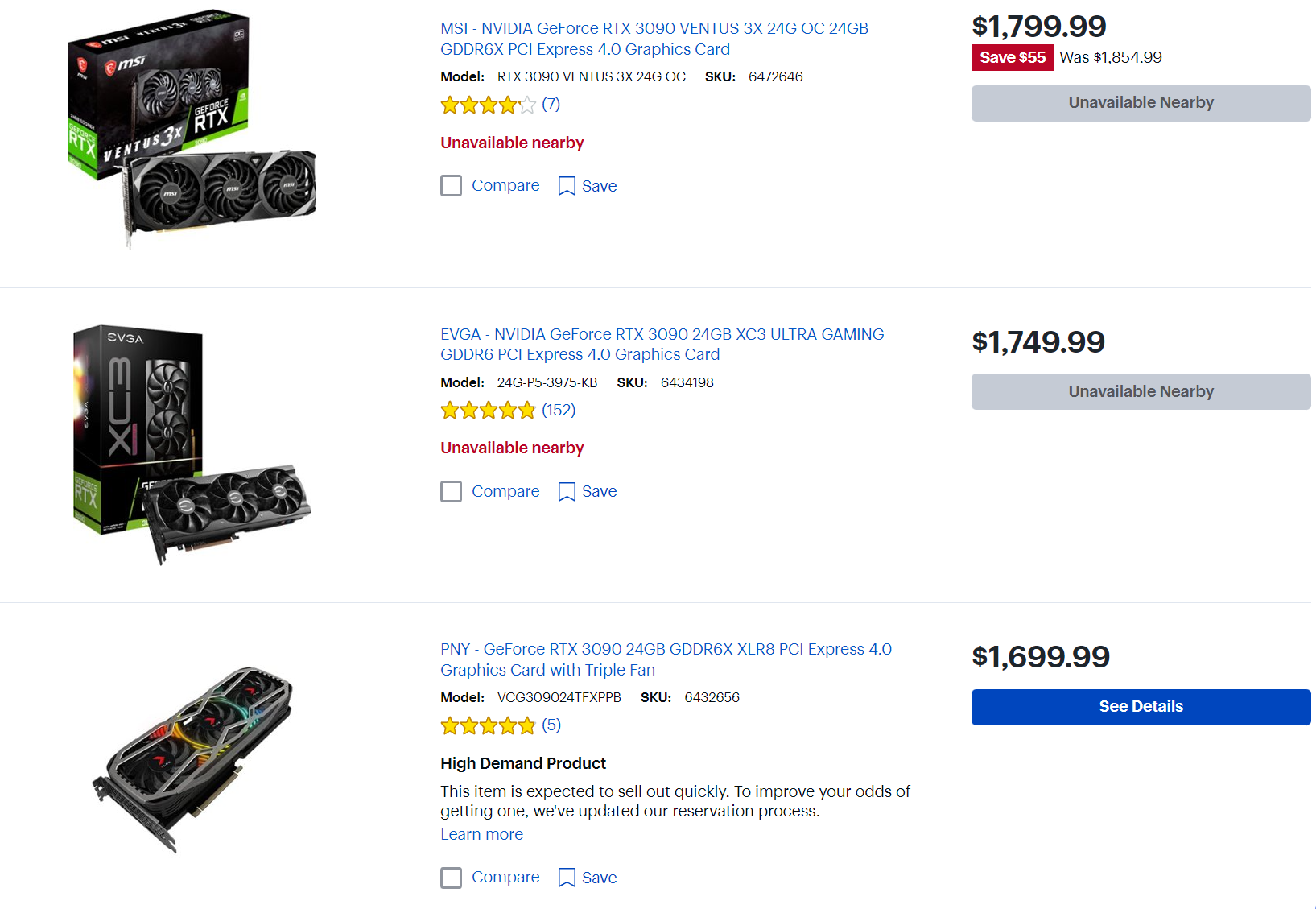Click the EVGA XC3 product box image
This screenshot has width=1316, height=909.
192,443
